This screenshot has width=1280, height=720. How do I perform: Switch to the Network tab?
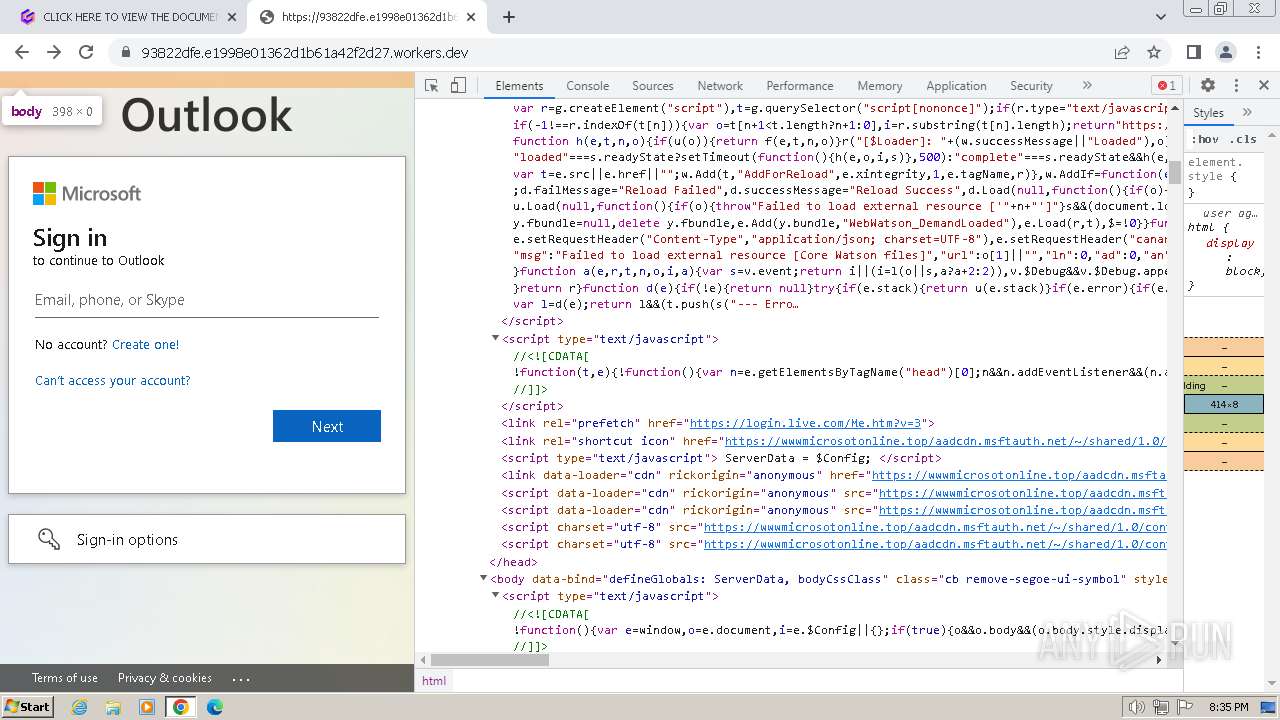click(x=720, y=86)
